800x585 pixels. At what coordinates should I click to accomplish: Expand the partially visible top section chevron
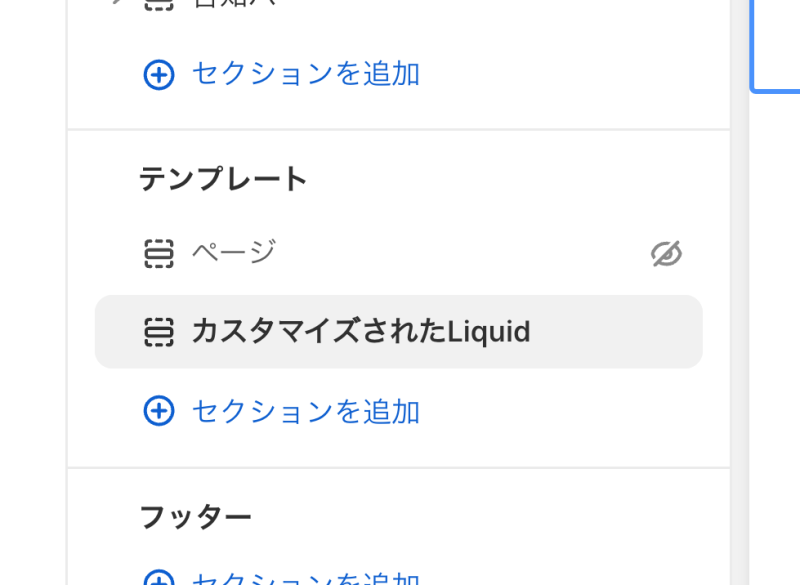pyautogui.click(x=118, y=2)
